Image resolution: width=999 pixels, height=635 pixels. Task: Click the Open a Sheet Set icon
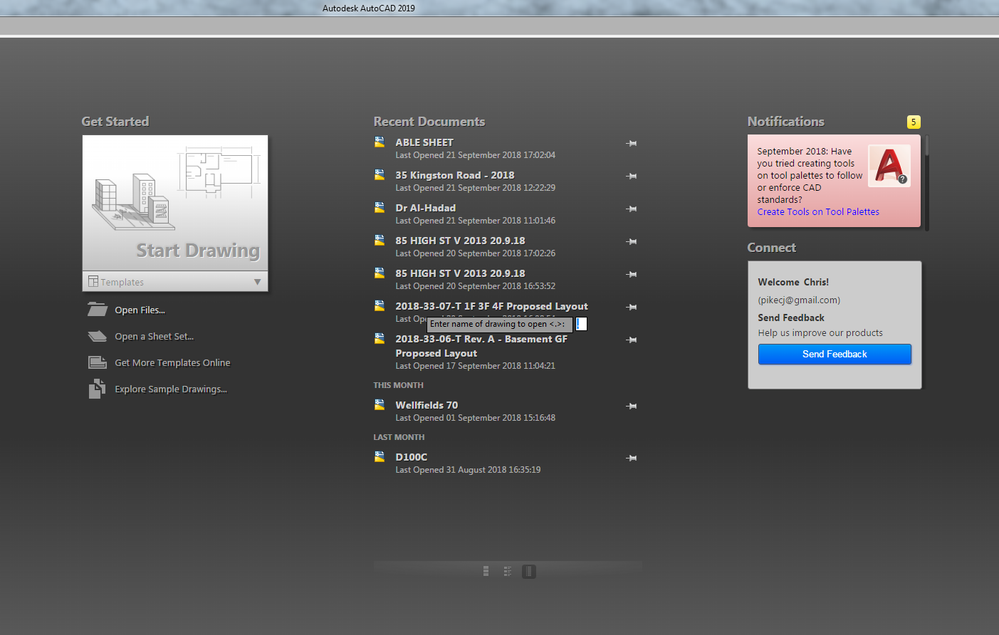point(97,336)
